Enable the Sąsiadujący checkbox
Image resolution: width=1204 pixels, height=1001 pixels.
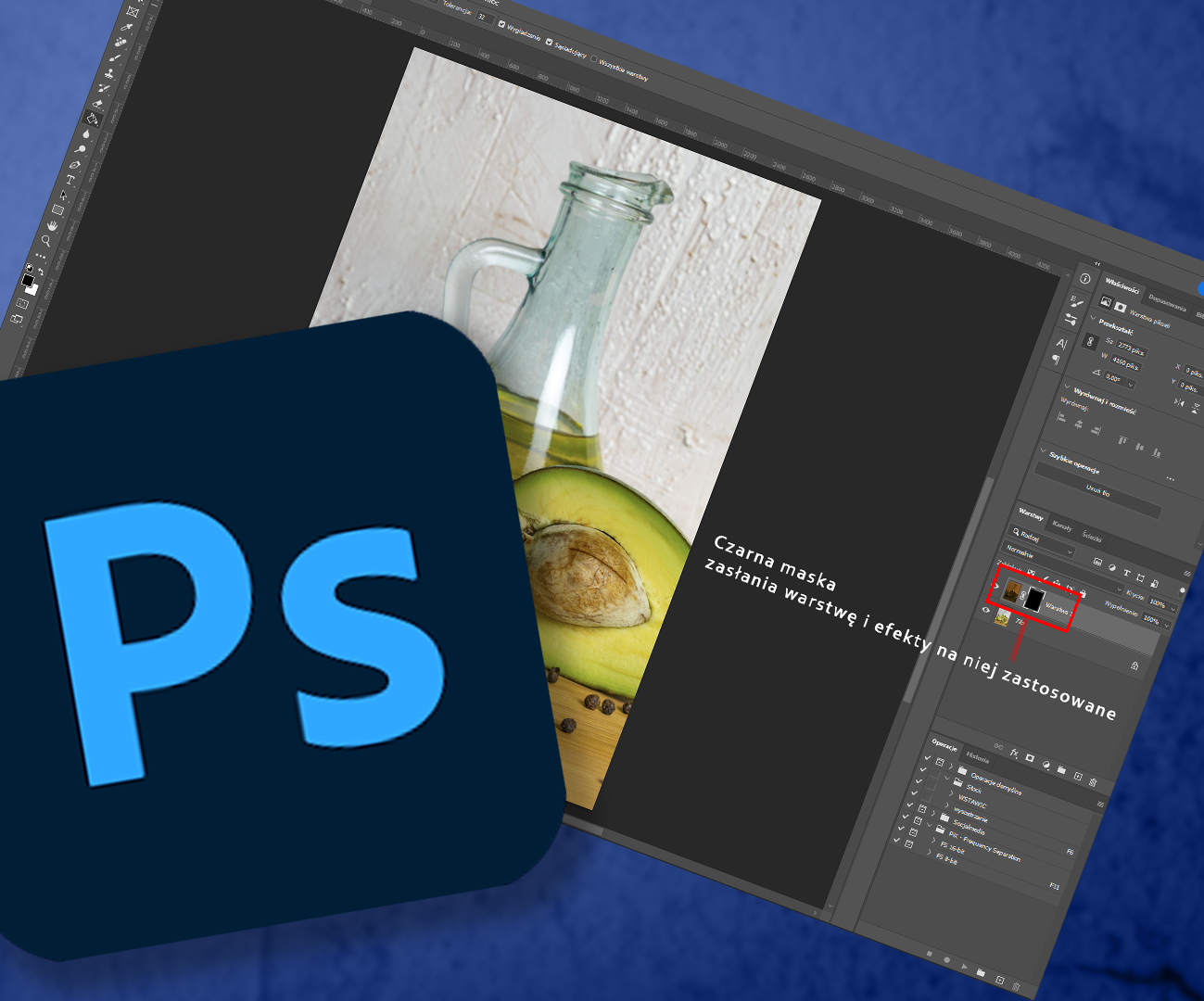click(x=550, y=42)
